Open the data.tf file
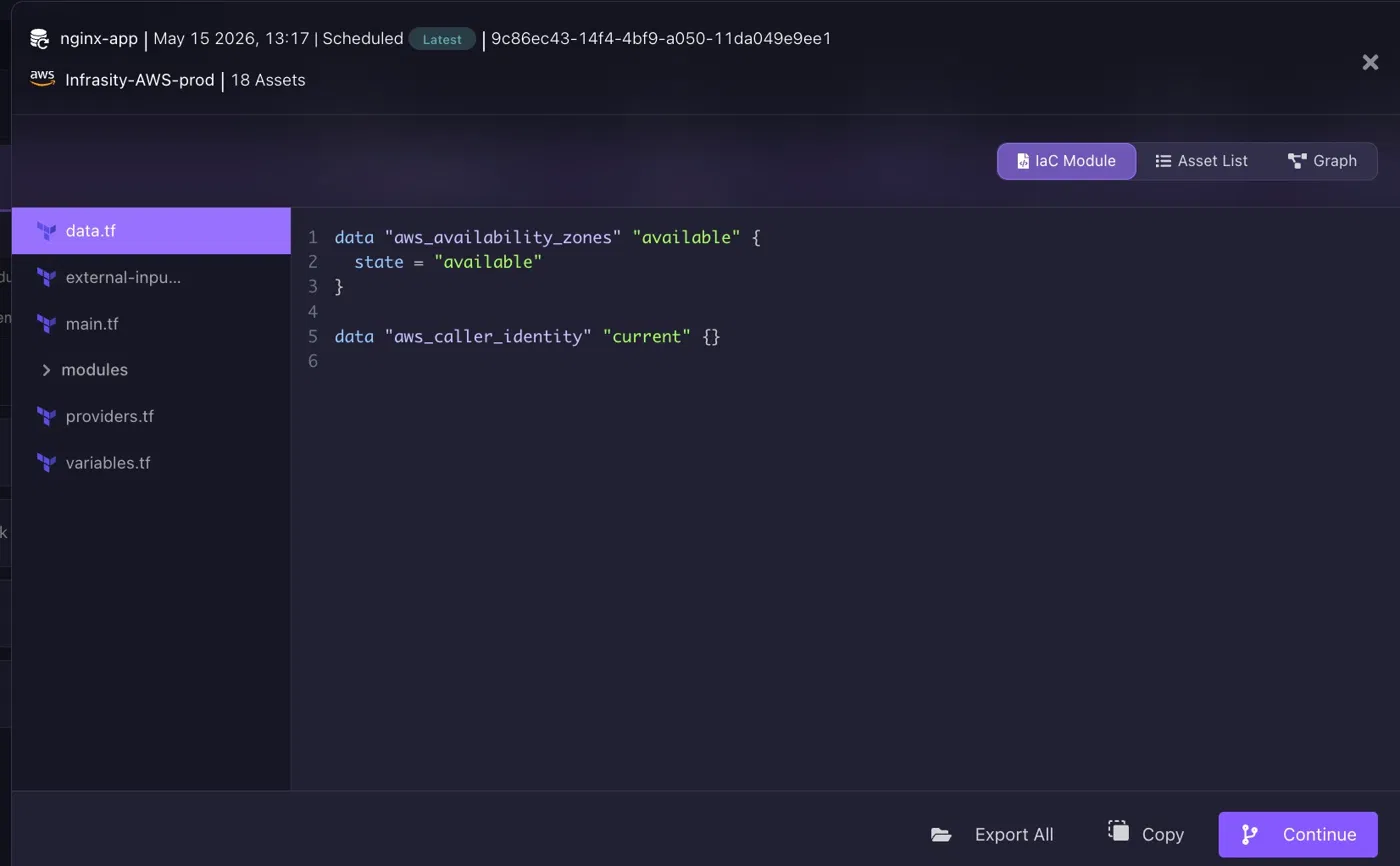This screenshot has height=866, width=1400. pos(151,231)
